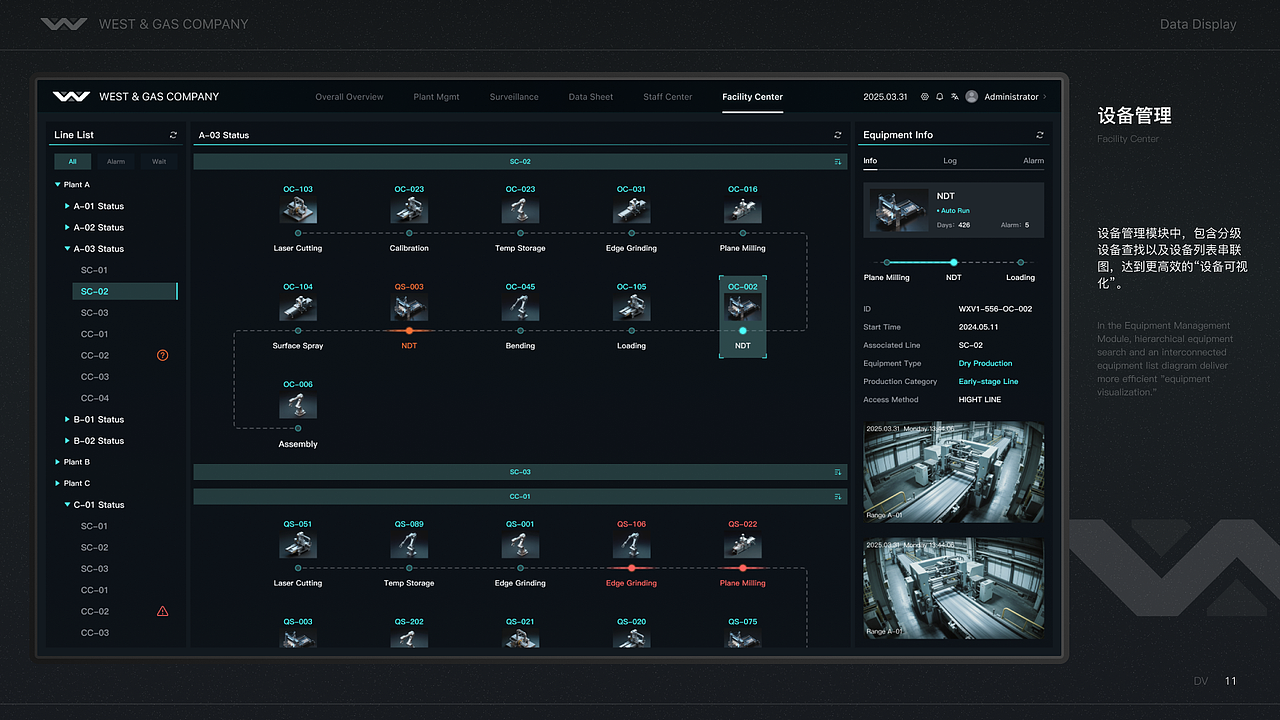
Task: Refresh the Equipment Info panel
Action: [x=1040, y=135]
